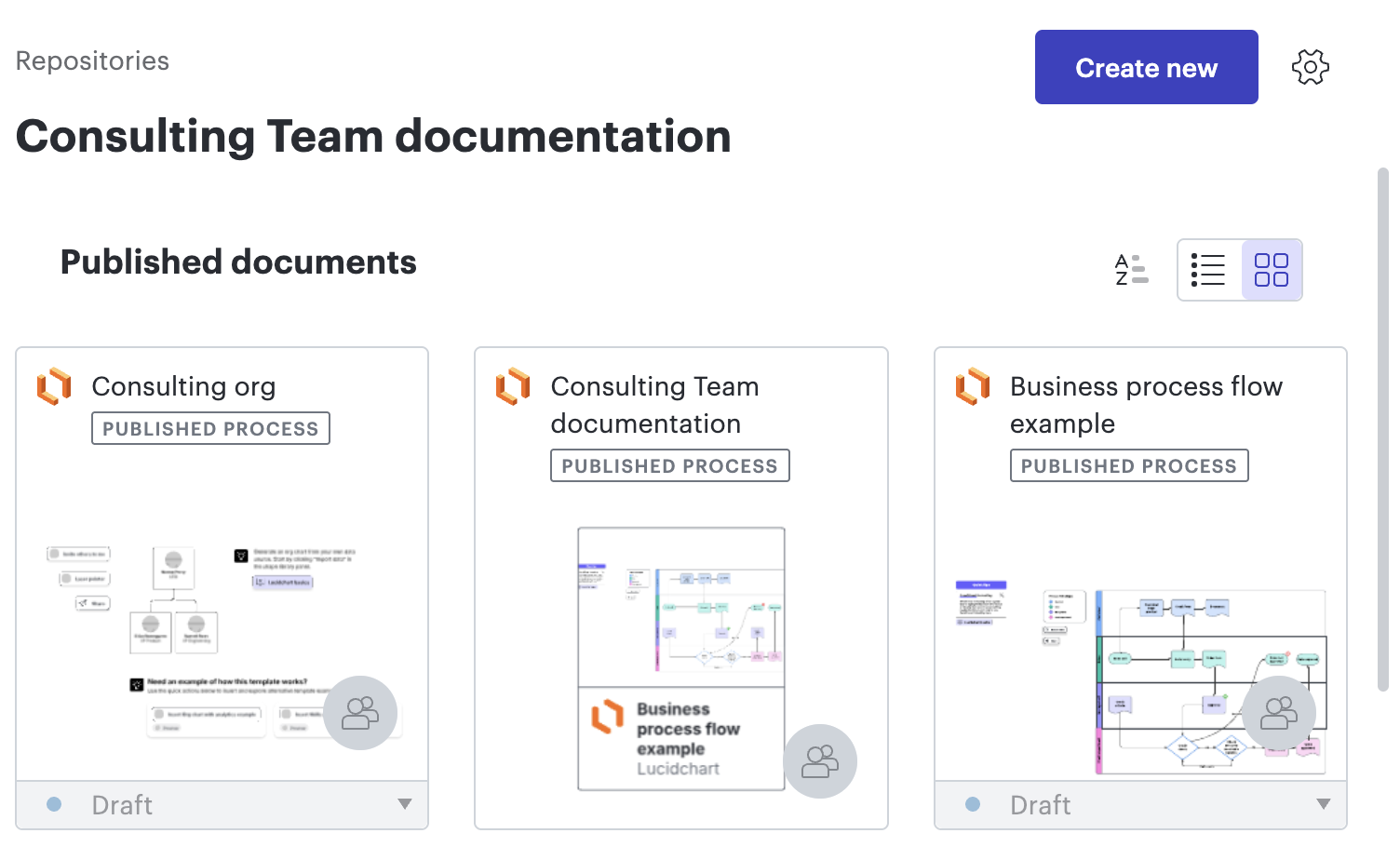This screenshot has height=860, width=1400.
Task: Click the blue status dot on Business process flow card
Action: [973, 804]
